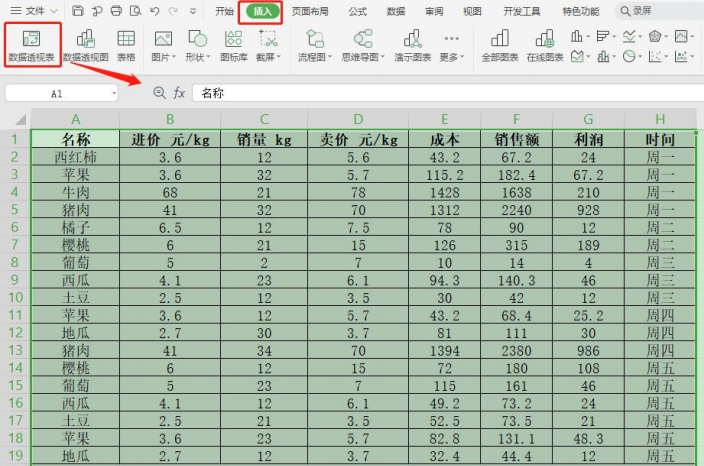This screenshot has height=466, width=704.
Task: Open the 开发工具 tab
Action: coord(522,11)
